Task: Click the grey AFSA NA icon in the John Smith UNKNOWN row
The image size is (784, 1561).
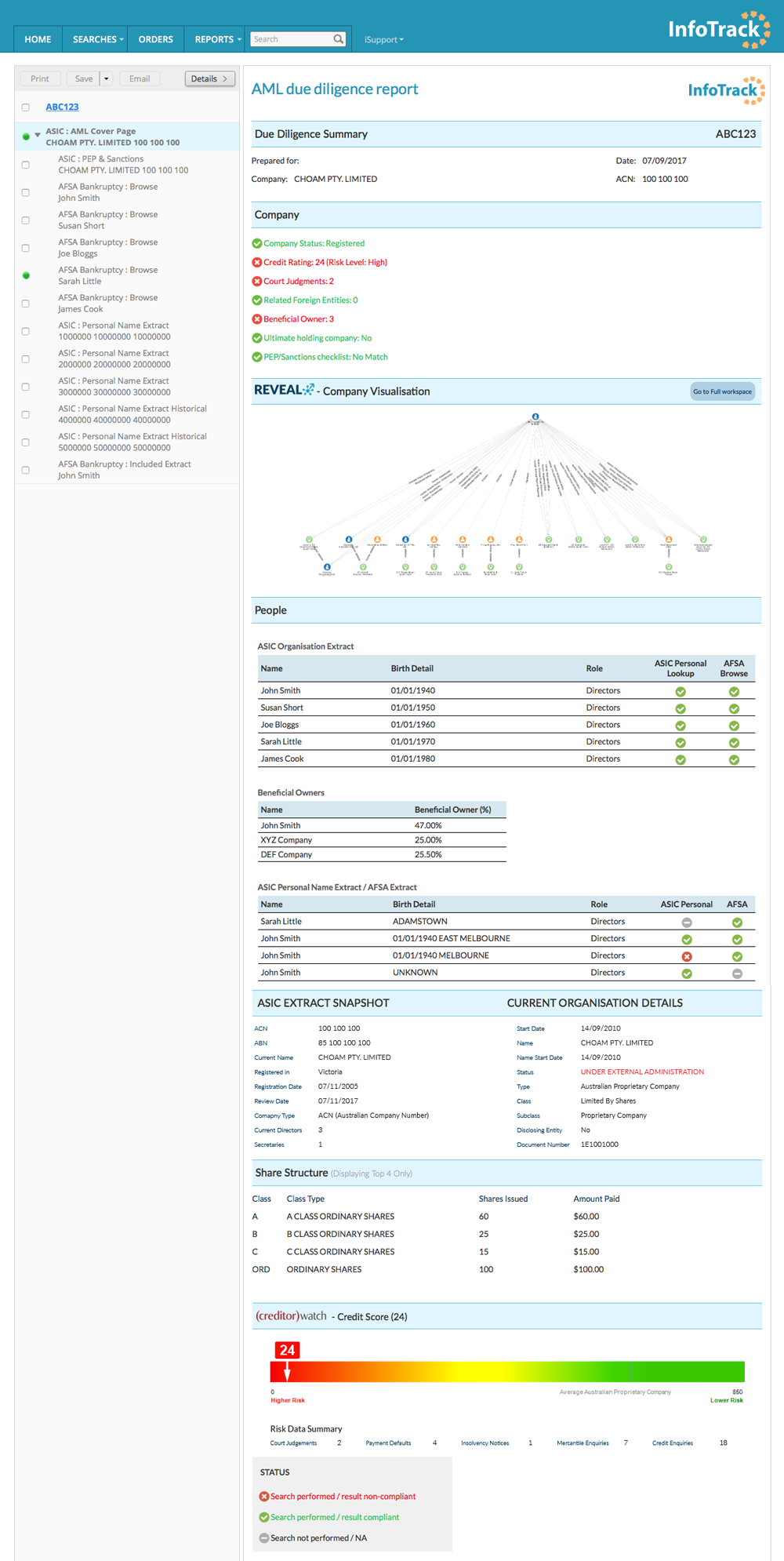Action: tap(737, 973)
